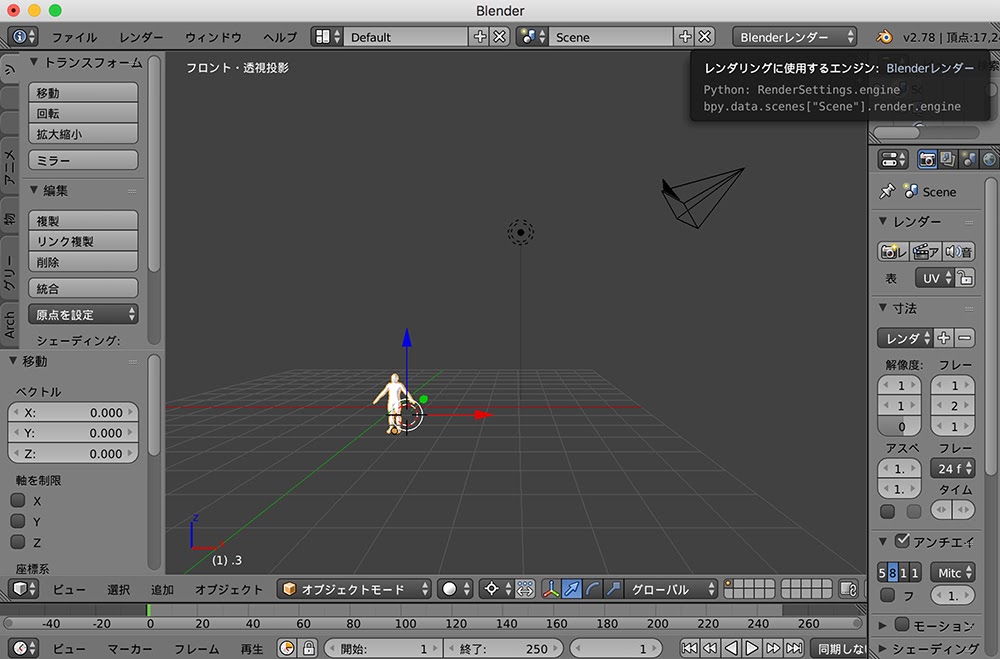Open the global transform orientation dropdown

pos(670,589)
